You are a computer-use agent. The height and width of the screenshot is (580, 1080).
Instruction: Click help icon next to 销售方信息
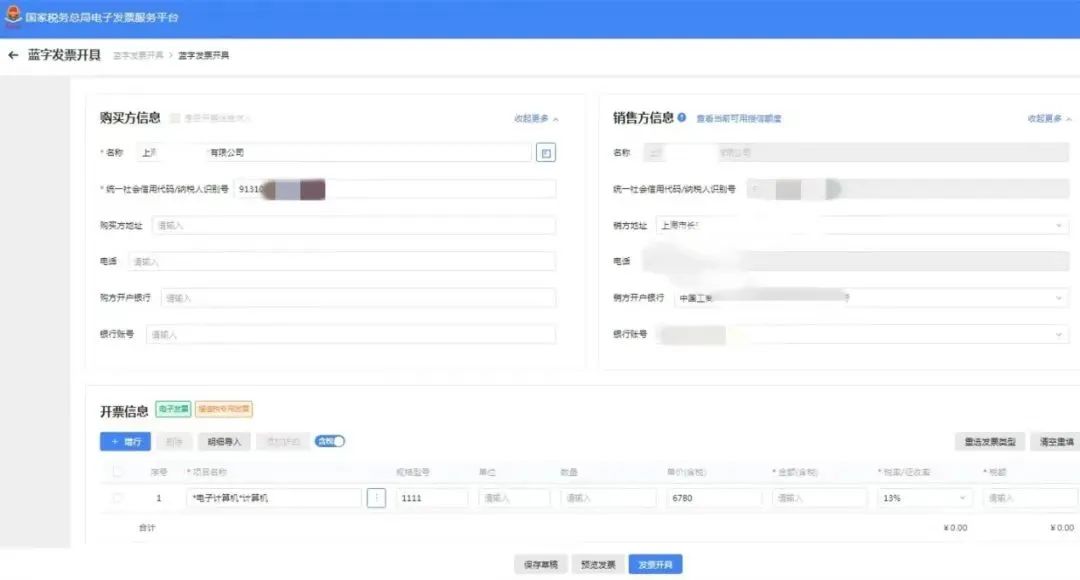coord(682,117)
